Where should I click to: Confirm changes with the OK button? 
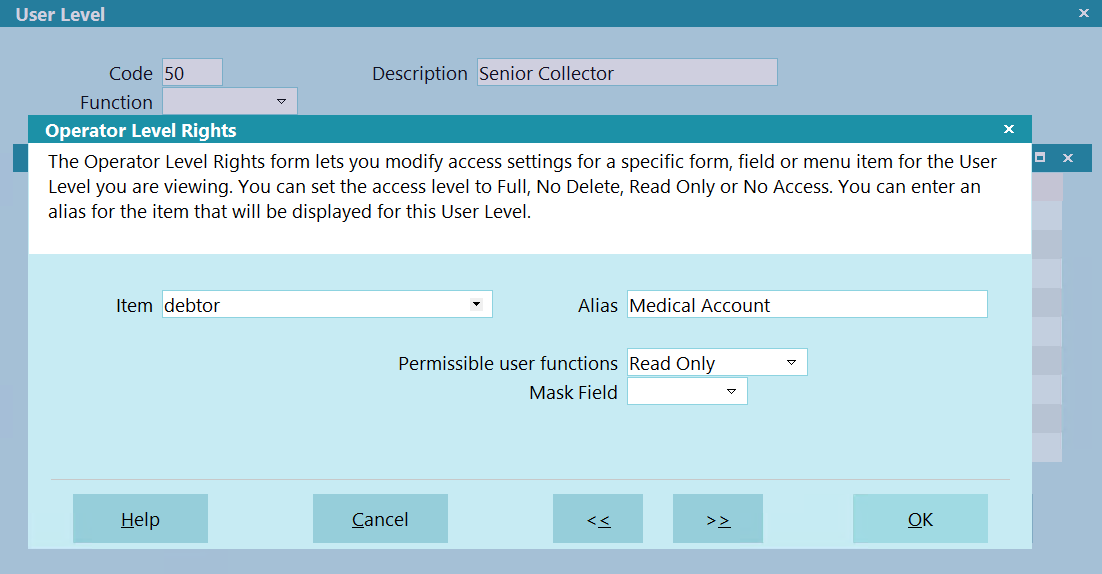point(920,518)
